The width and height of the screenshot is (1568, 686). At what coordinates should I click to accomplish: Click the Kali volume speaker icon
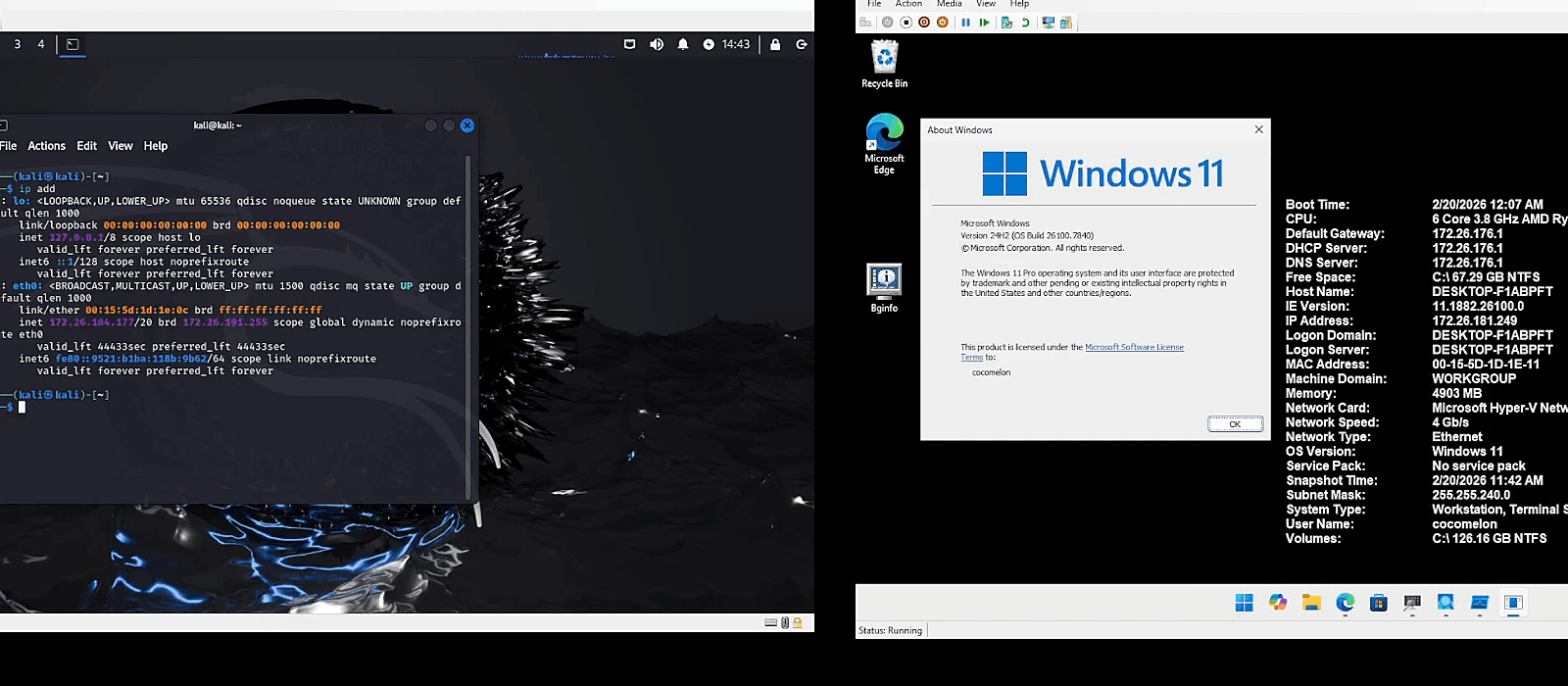tap(657, 44)
